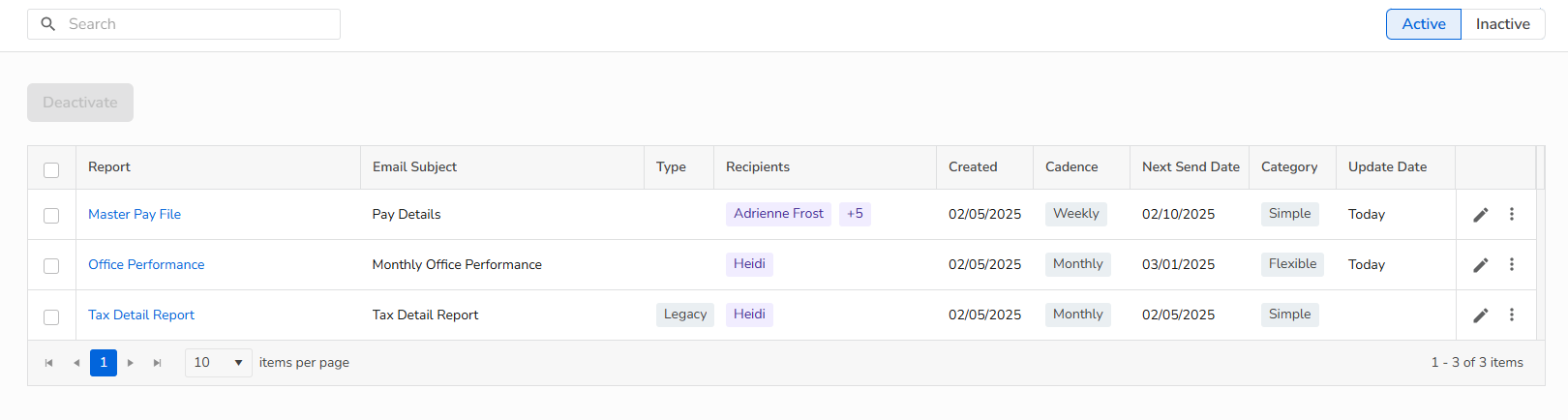The width and height of the screenshot is (1568, 420).
Task: Click the Legacy type tag
Action: click(x=685, y=315)
